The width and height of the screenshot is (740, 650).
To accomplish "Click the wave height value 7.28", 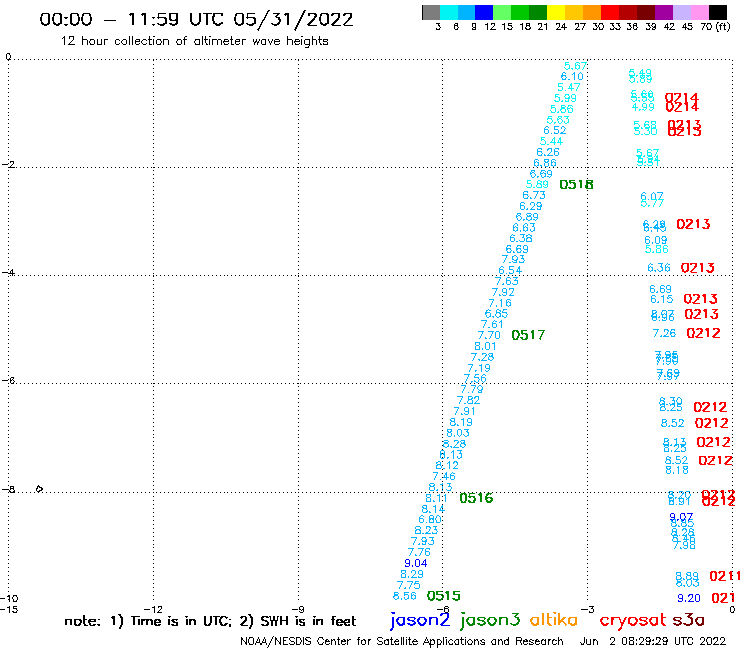I will click(482, 357).
